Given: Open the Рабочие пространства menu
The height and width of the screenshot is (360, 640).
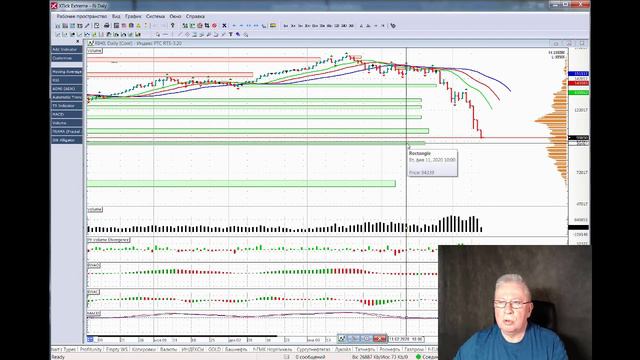Looking at the screenshot, I should click(x=82, y=16).
